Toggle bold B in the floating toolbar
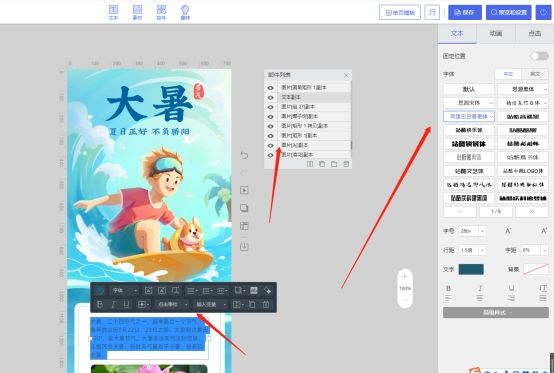 click(100, 304)
